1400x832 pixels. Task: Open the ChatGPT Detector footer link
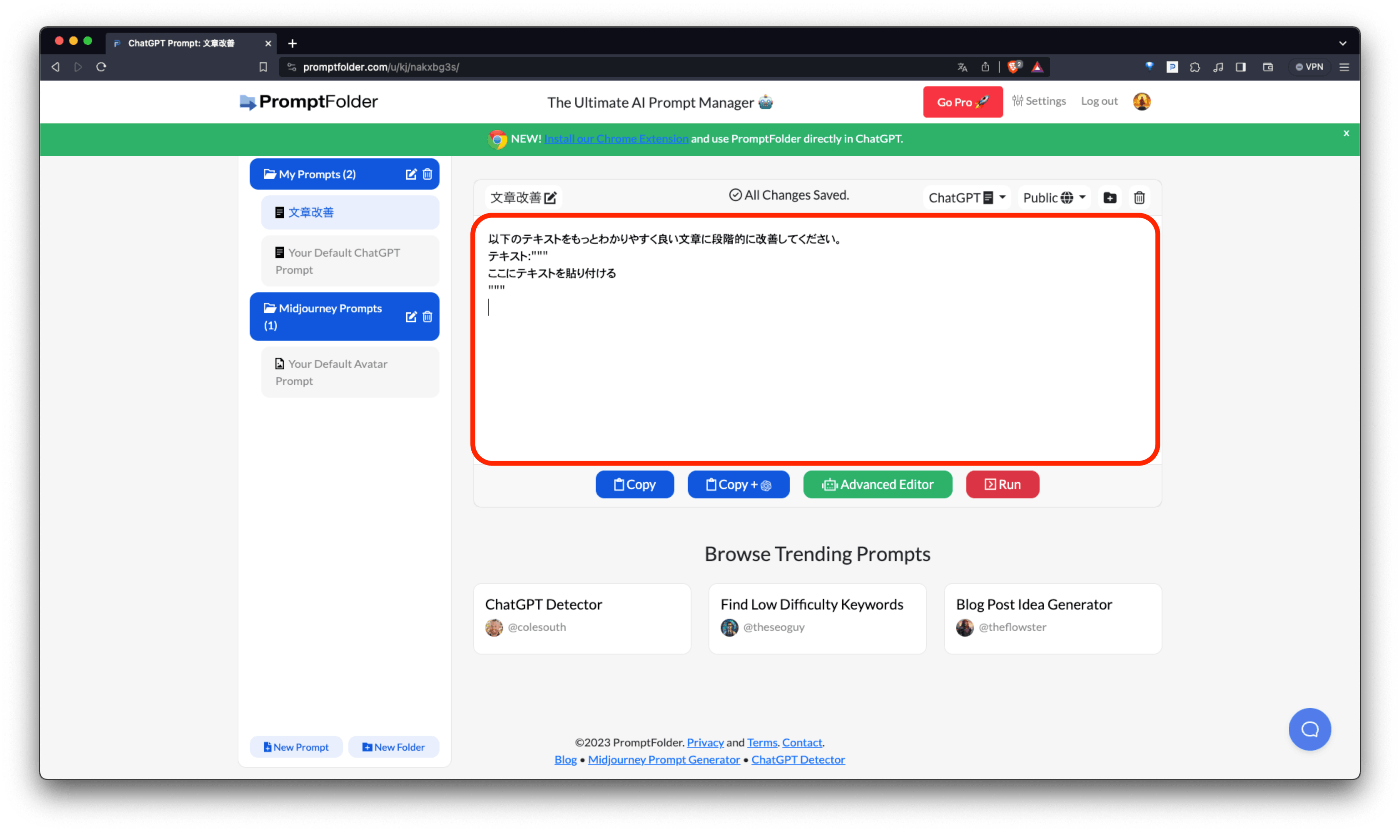pos(798,759)
